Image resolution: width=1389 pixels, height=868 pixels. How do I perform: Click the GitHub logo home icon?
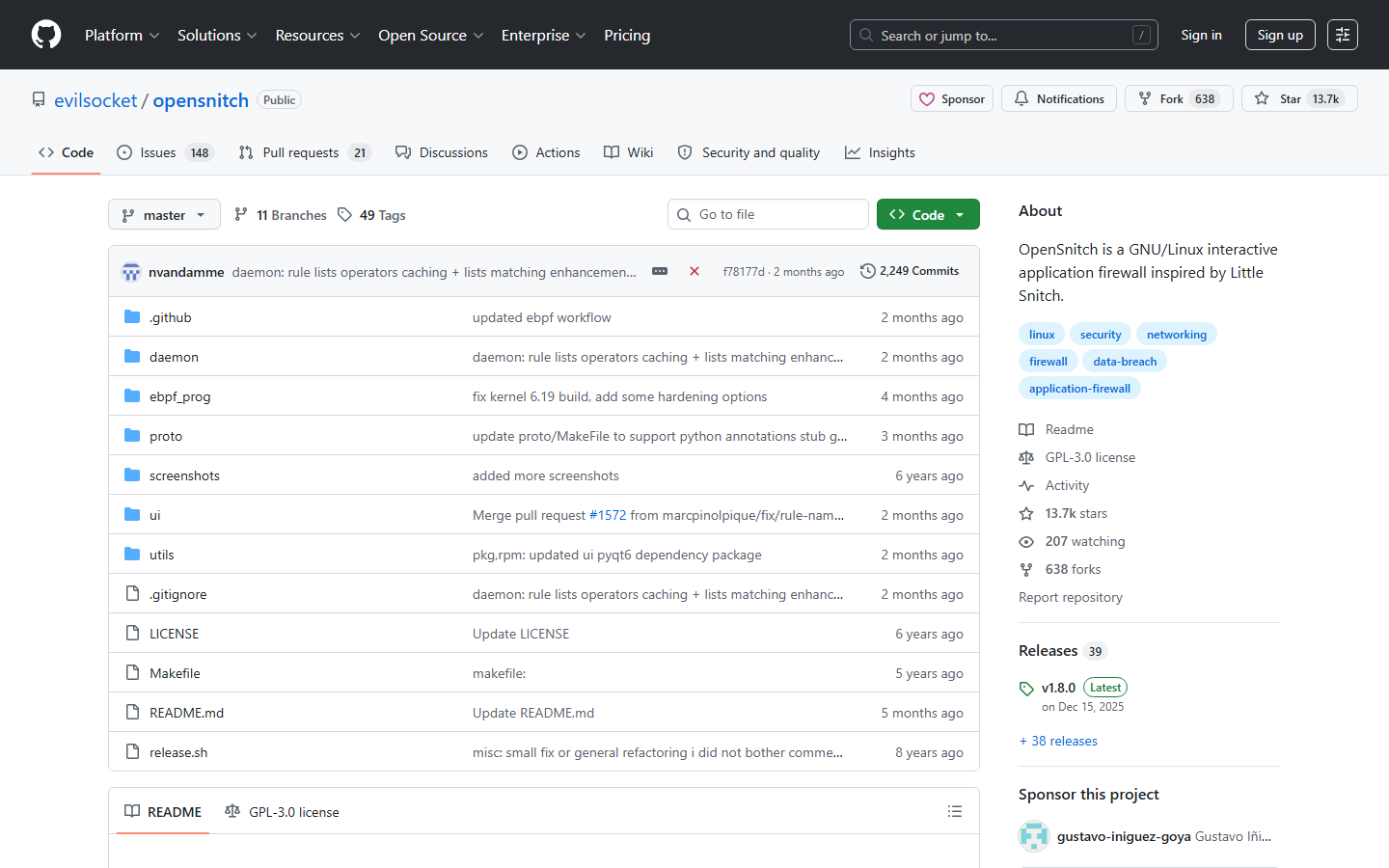[46, 35]
